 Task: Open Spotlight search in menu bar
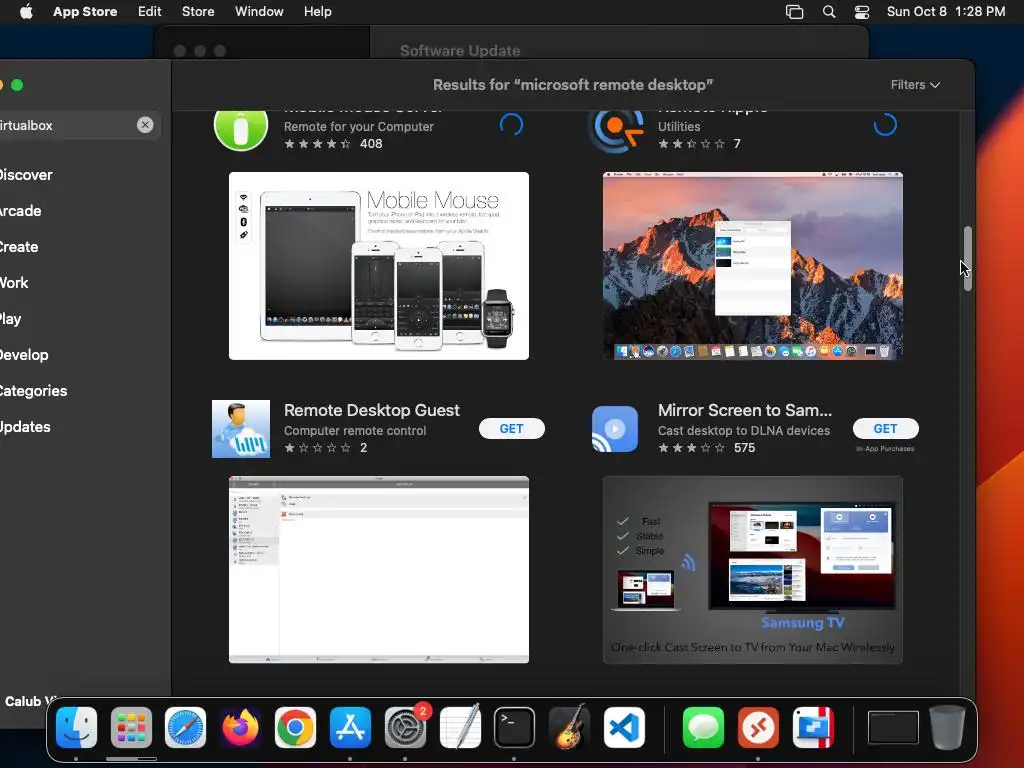[x=829, y=12]
